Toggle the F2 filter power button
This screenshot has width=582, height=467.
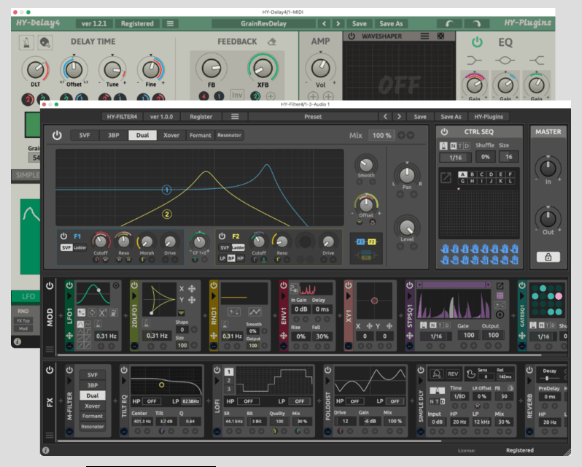pos(222,236)
